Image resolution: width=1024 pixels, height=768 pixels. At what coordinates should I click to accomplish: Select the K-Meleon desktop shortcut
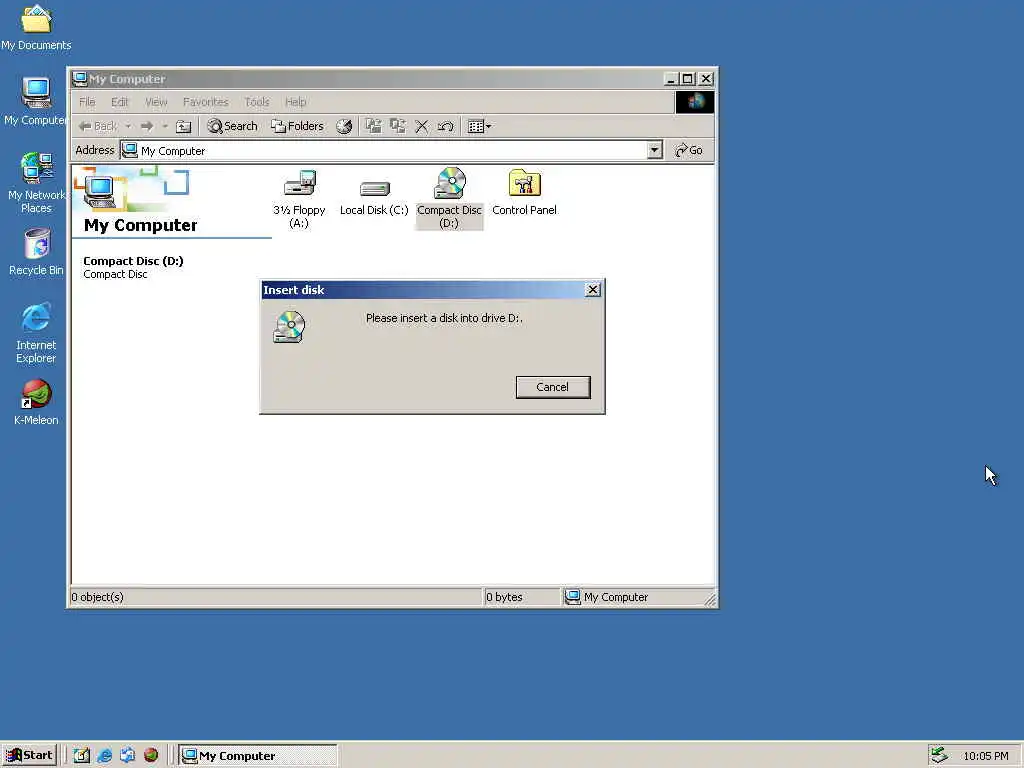click(x=36, y=403)
